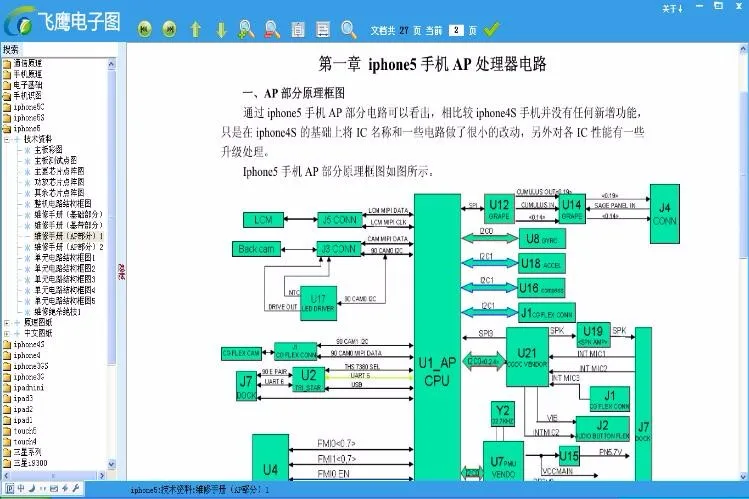Open 其余芯片点阵图 document
749x499 pixels.
tap(59, 193)
